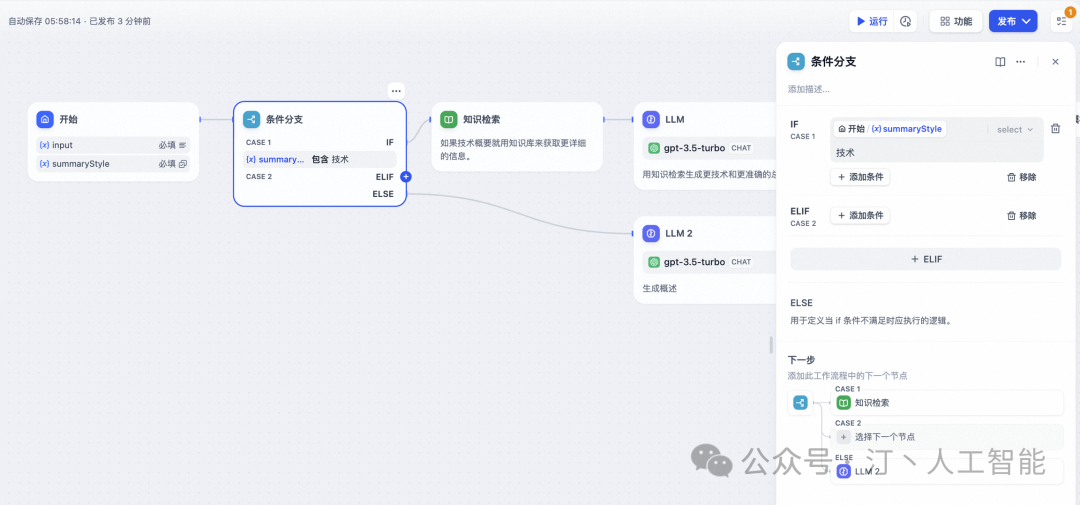Open the node ellipsis menu above 条件分支
The image size is (1080, 505).
click(x=395, y=90)
